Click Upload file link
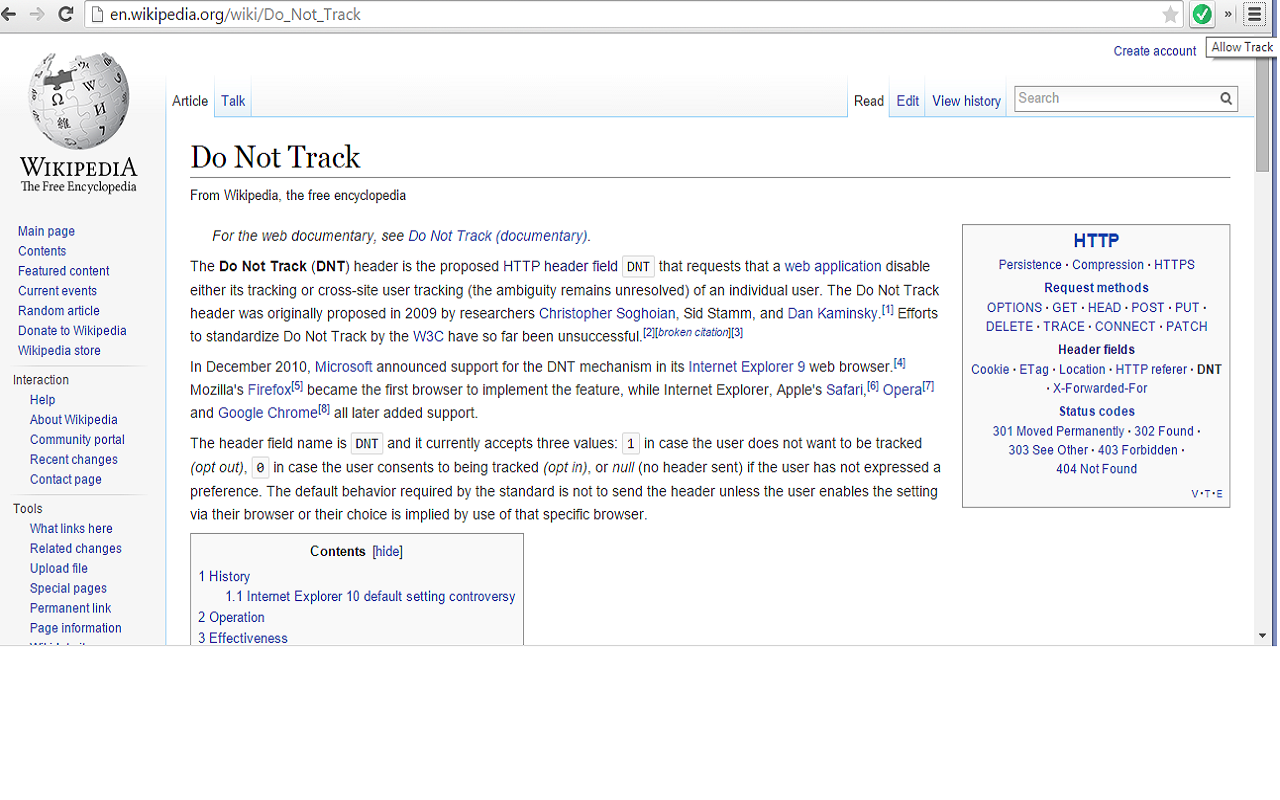Screen dimensions: 1280x800 pos(59,569)
